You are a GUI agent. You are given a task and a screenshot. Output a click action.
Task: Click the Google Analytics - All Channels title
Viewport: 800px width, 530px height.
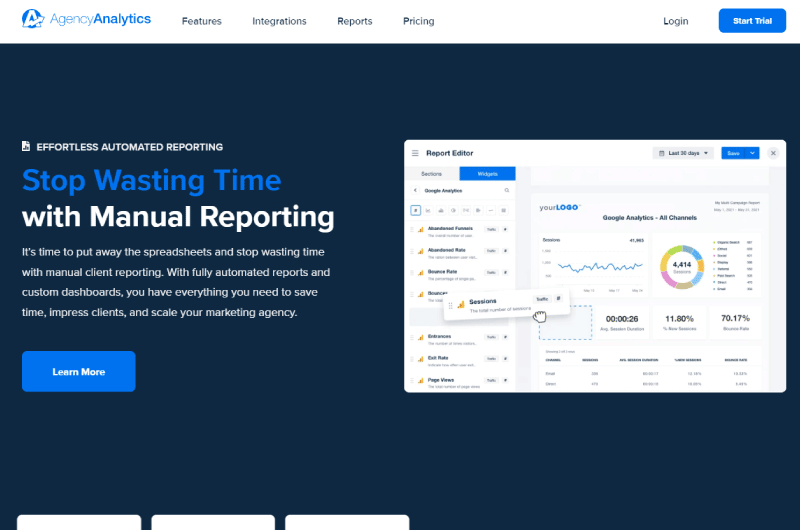[649, 217]
